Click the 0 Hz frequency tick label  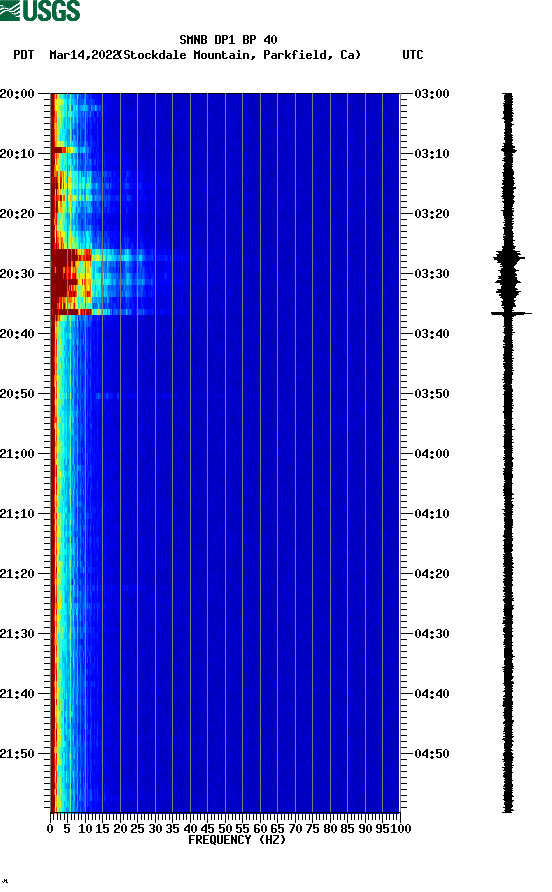(x=50, y=829)
